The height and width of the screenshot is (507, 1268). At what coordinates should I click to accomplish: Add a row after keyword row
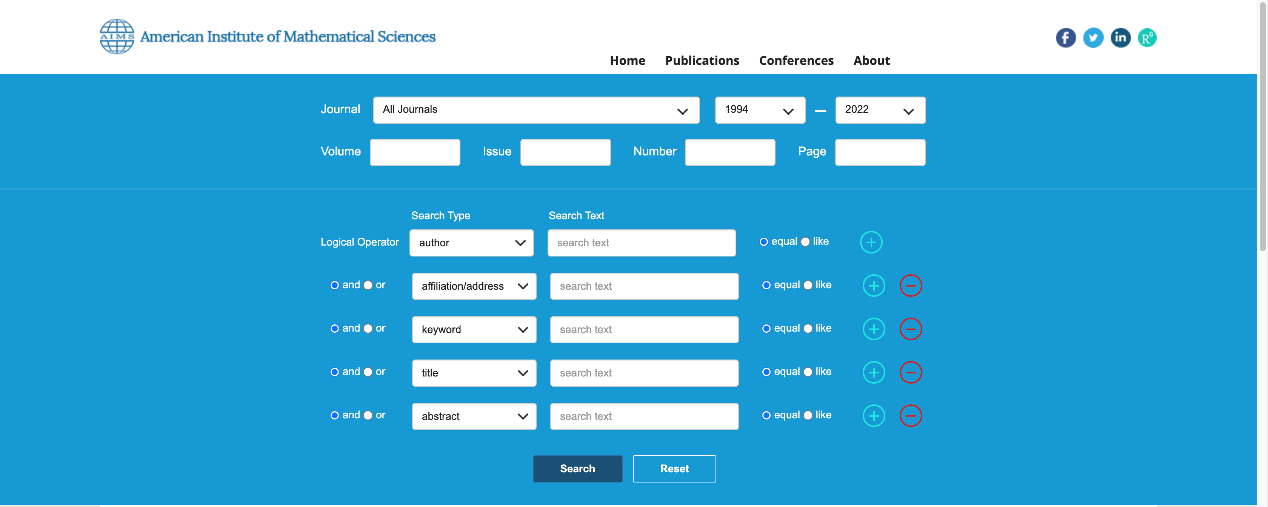[x=873, y=329]
